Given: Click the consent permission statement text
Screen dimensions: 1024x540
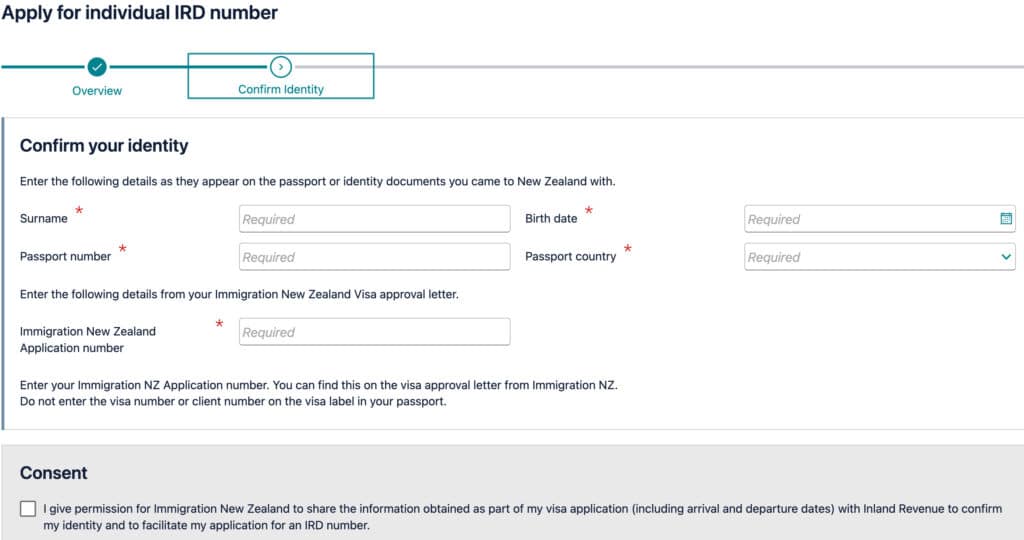Looking at the screenshot, I should pyautogui.click(x=522, y=516).
